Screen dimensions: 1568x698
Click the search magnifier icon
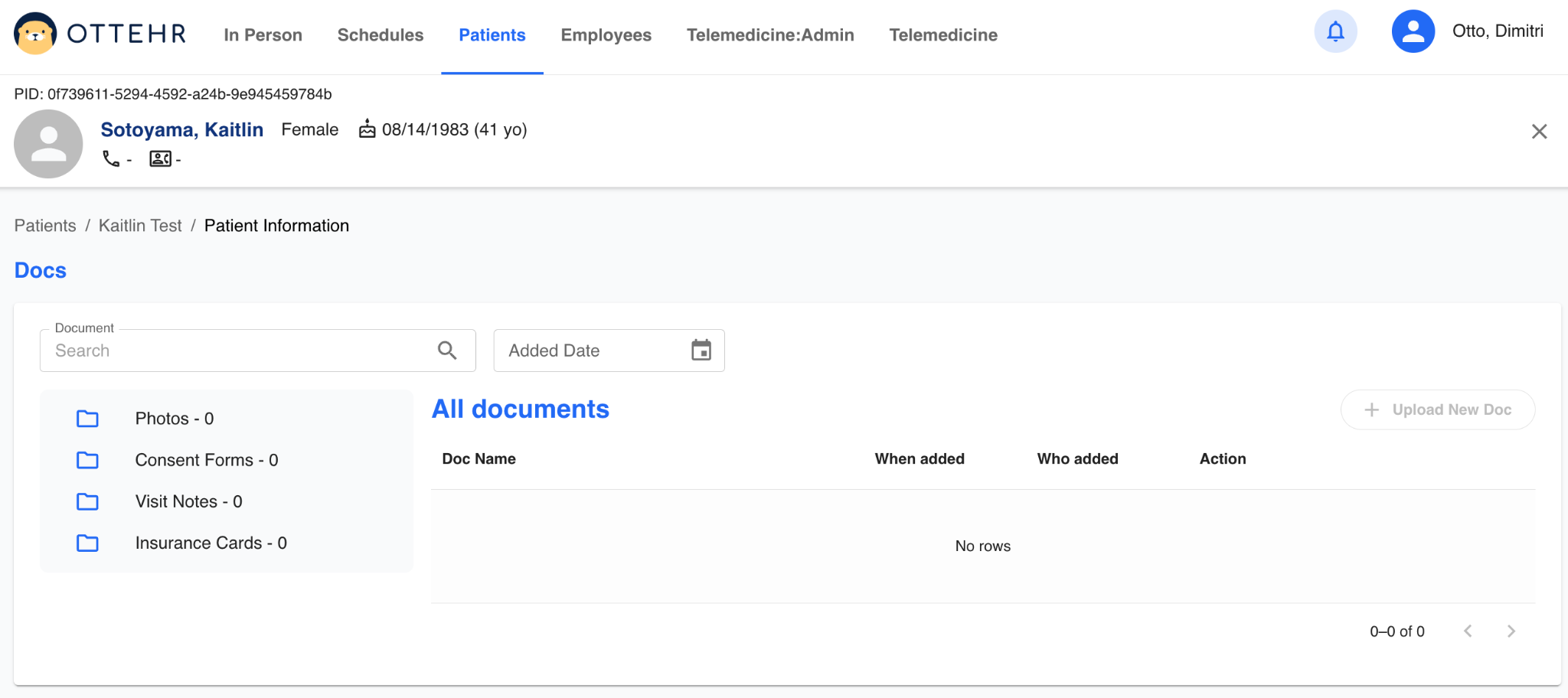coord(447,351)
